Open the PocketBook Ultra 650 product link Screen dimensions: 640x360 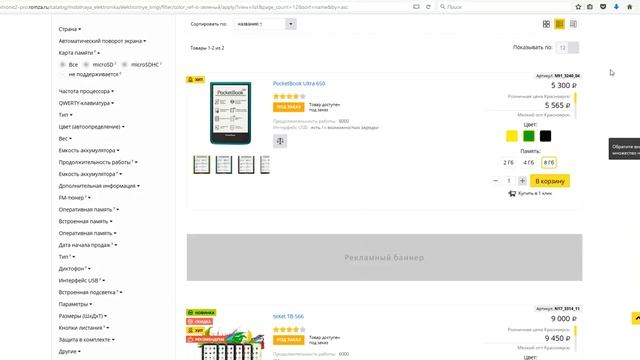pos(299,83)
